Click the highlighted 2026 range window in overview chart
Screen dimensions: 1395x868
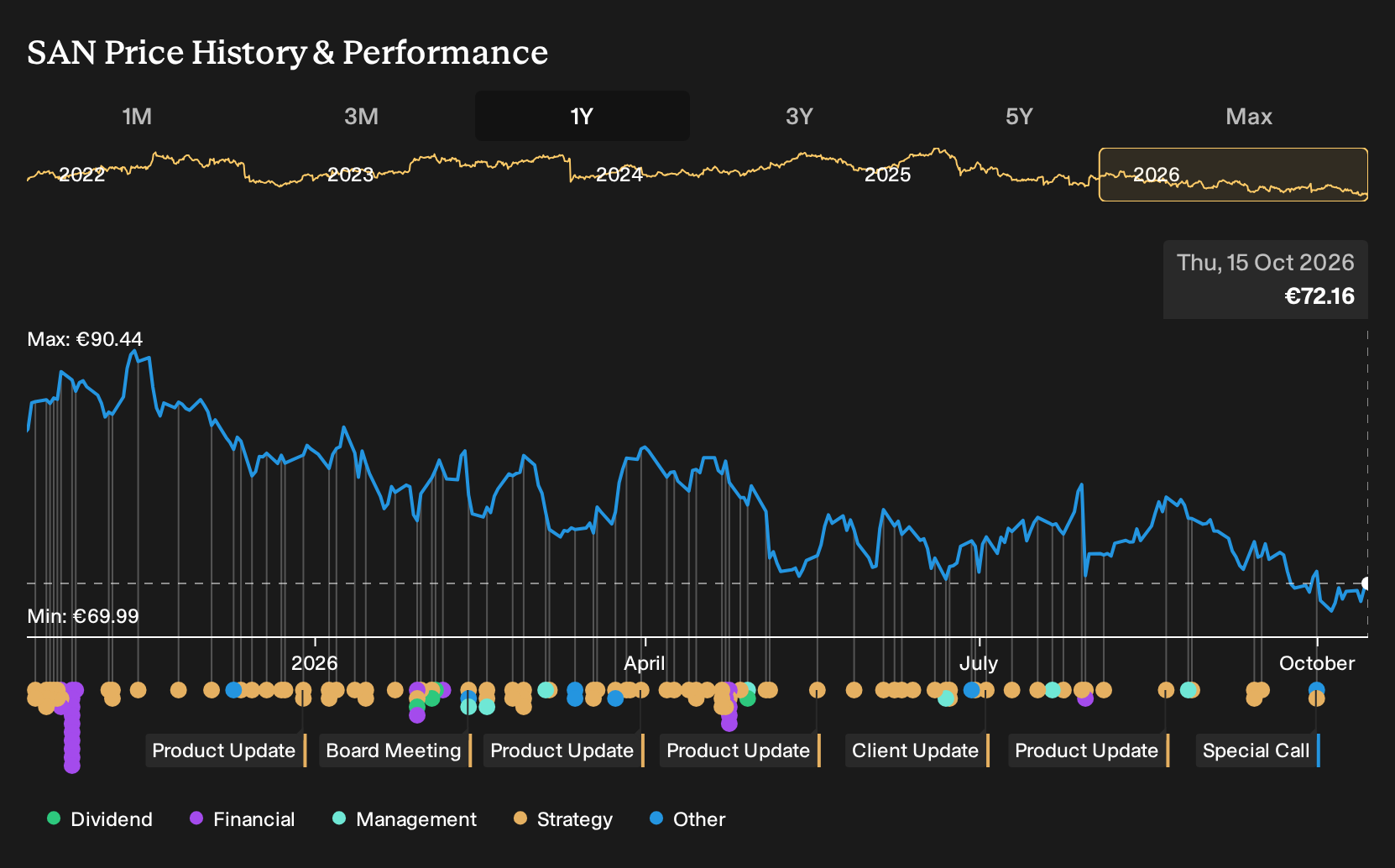point(1233,175)
